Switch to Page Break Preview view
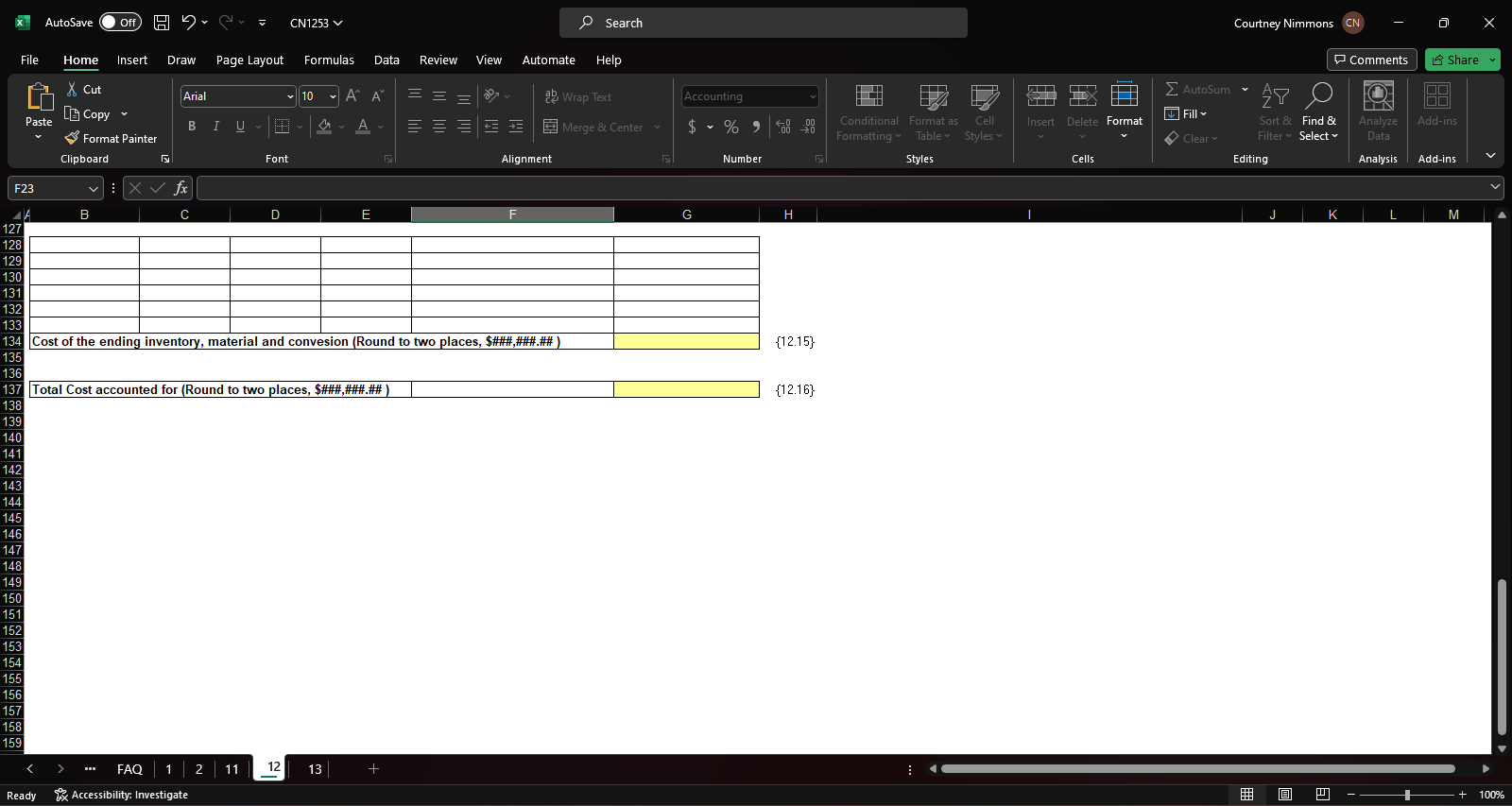This screenshot has width=1512, height=806. pyautogui.click(x=1323, y=795)
